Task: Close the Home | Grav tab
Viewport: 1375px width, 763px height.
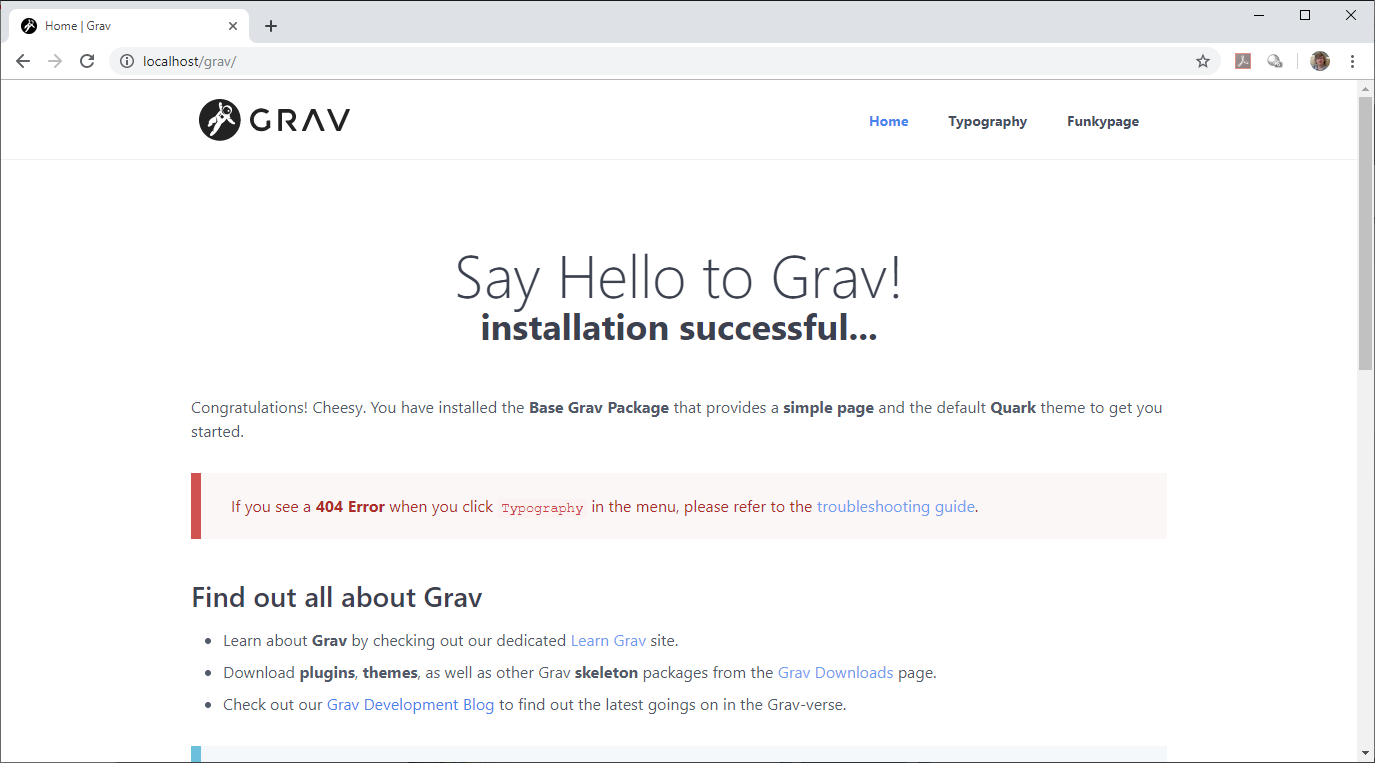Action: pos(233,26)
